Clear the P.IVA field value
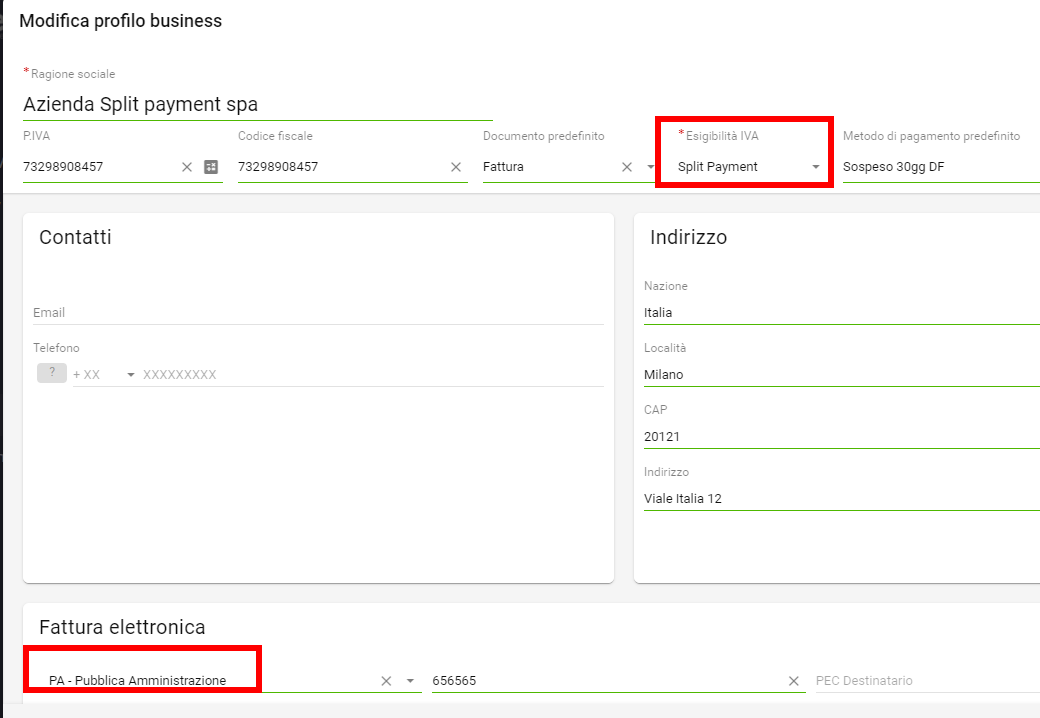 pos(187,167)
